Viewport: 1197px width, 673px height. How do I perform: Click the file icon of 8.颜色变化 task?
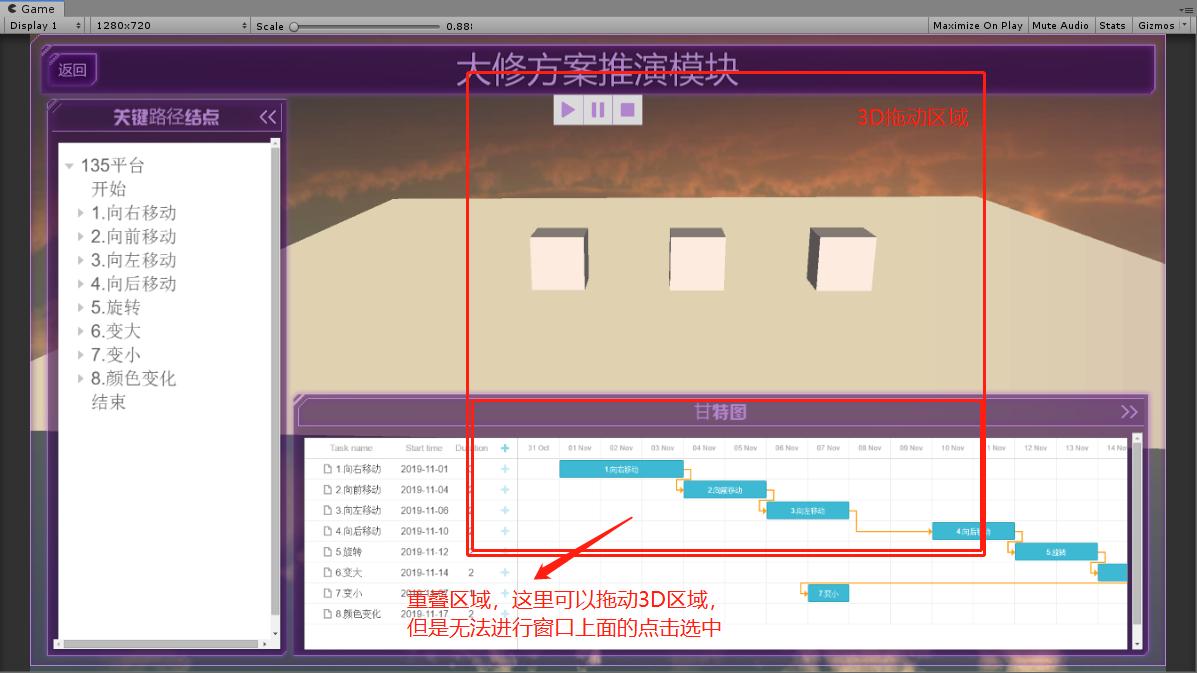coord(327,613)
